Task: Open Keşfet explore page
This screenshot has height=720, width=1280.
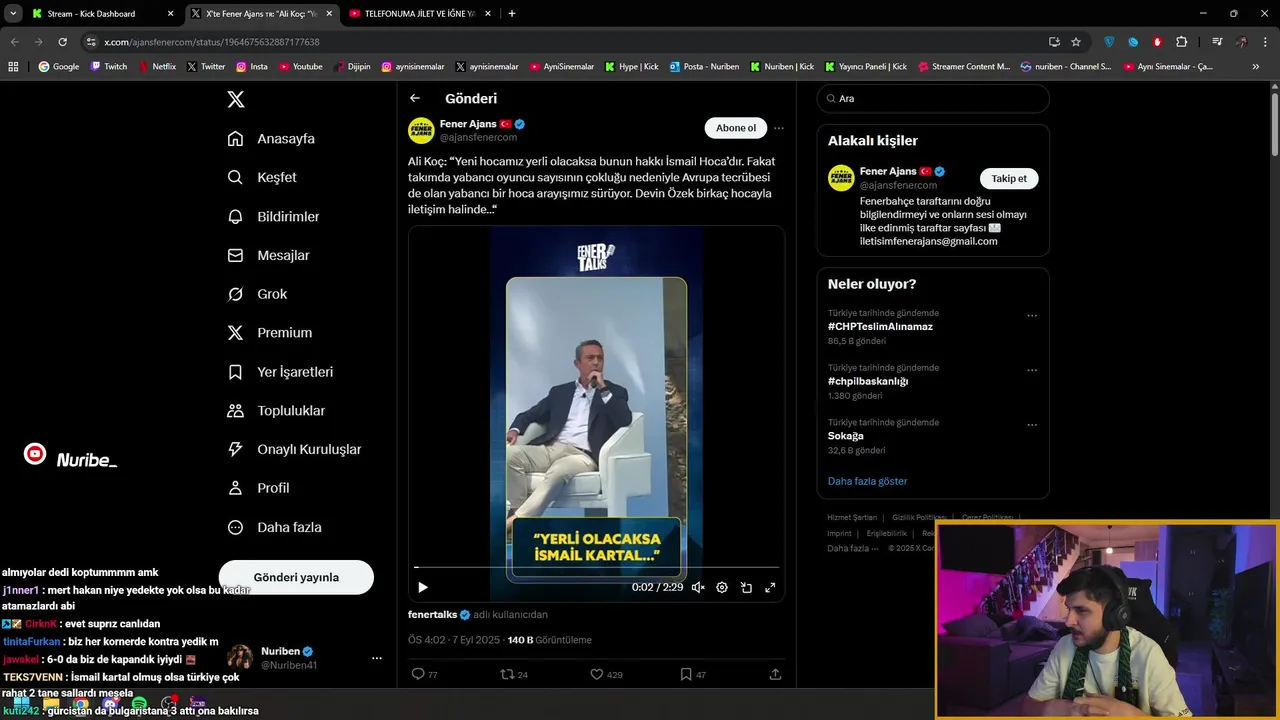Action: 262,177
